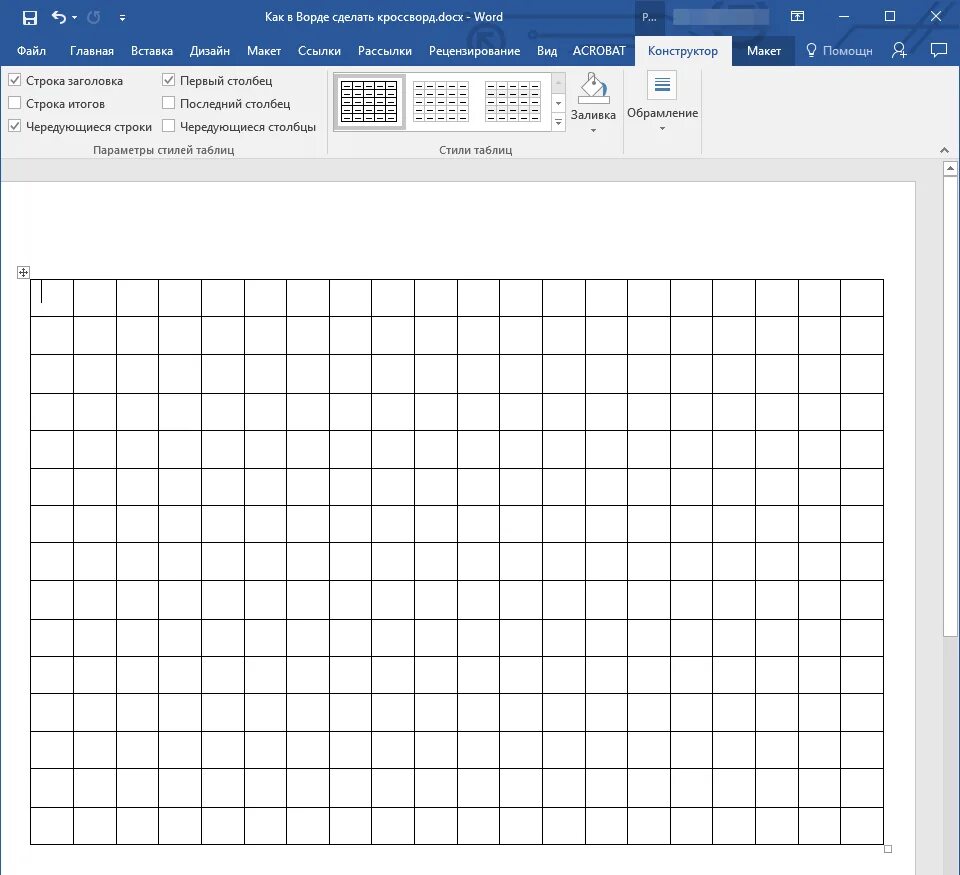Move to next row of table styles
This screenshot has height=875, width=960.
[x=558, y=103]
